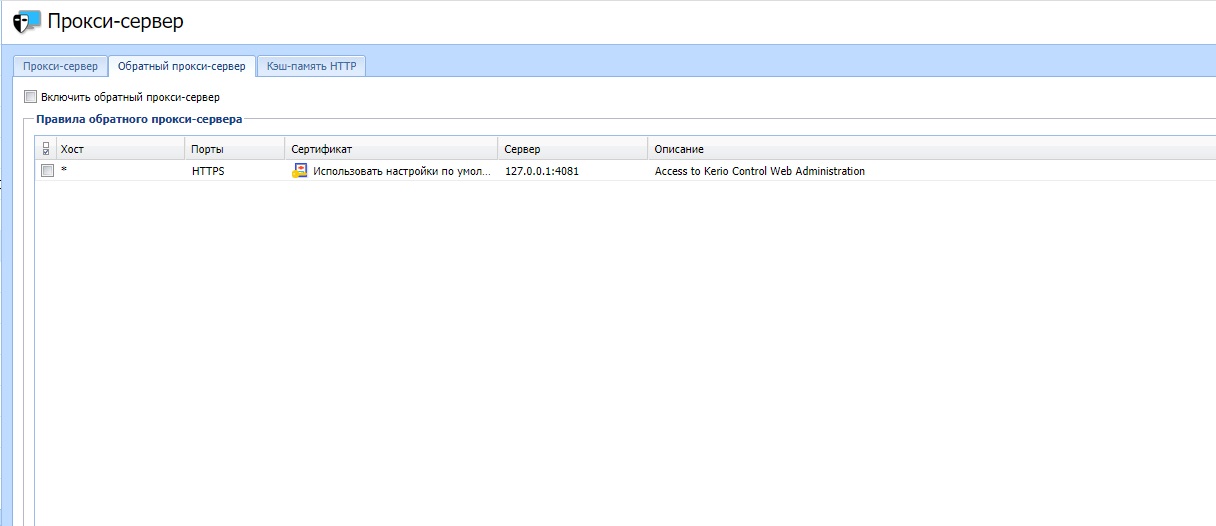Open the 'Кэш-память HTTP' tab
This screenshot has width=1216, height=526.
[x=311, y=66]
